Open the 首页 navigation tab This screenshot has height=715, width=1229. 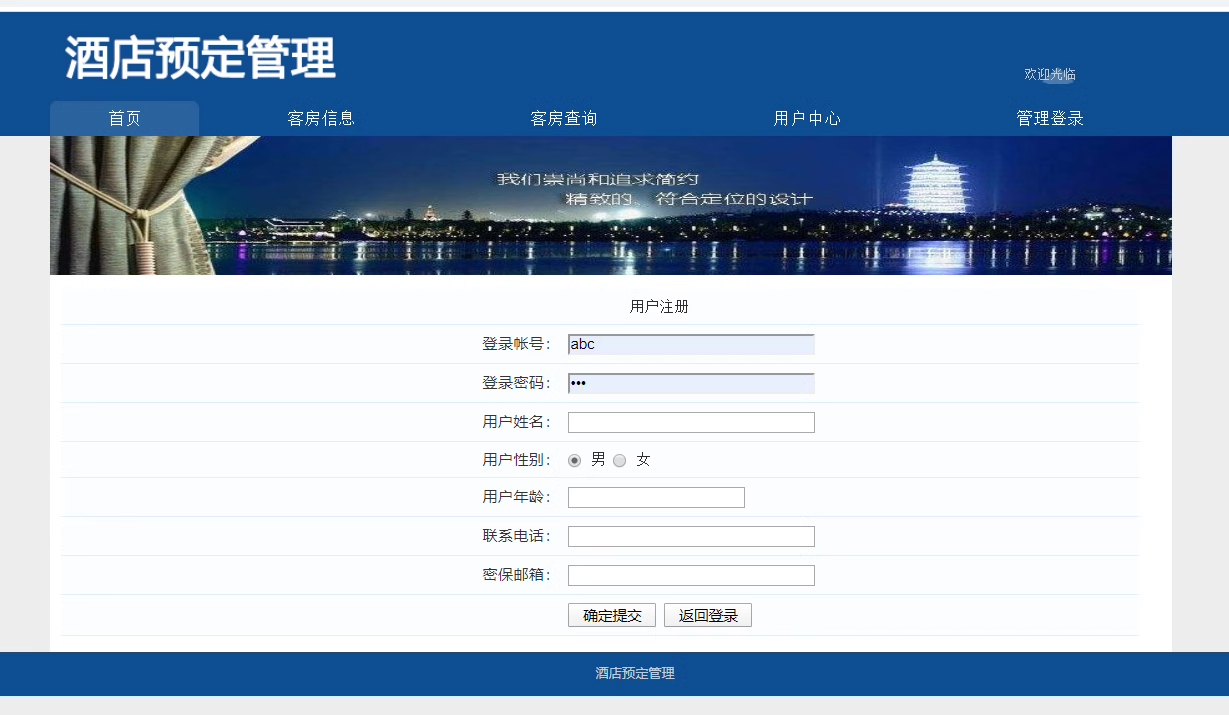tap(124, 118)
